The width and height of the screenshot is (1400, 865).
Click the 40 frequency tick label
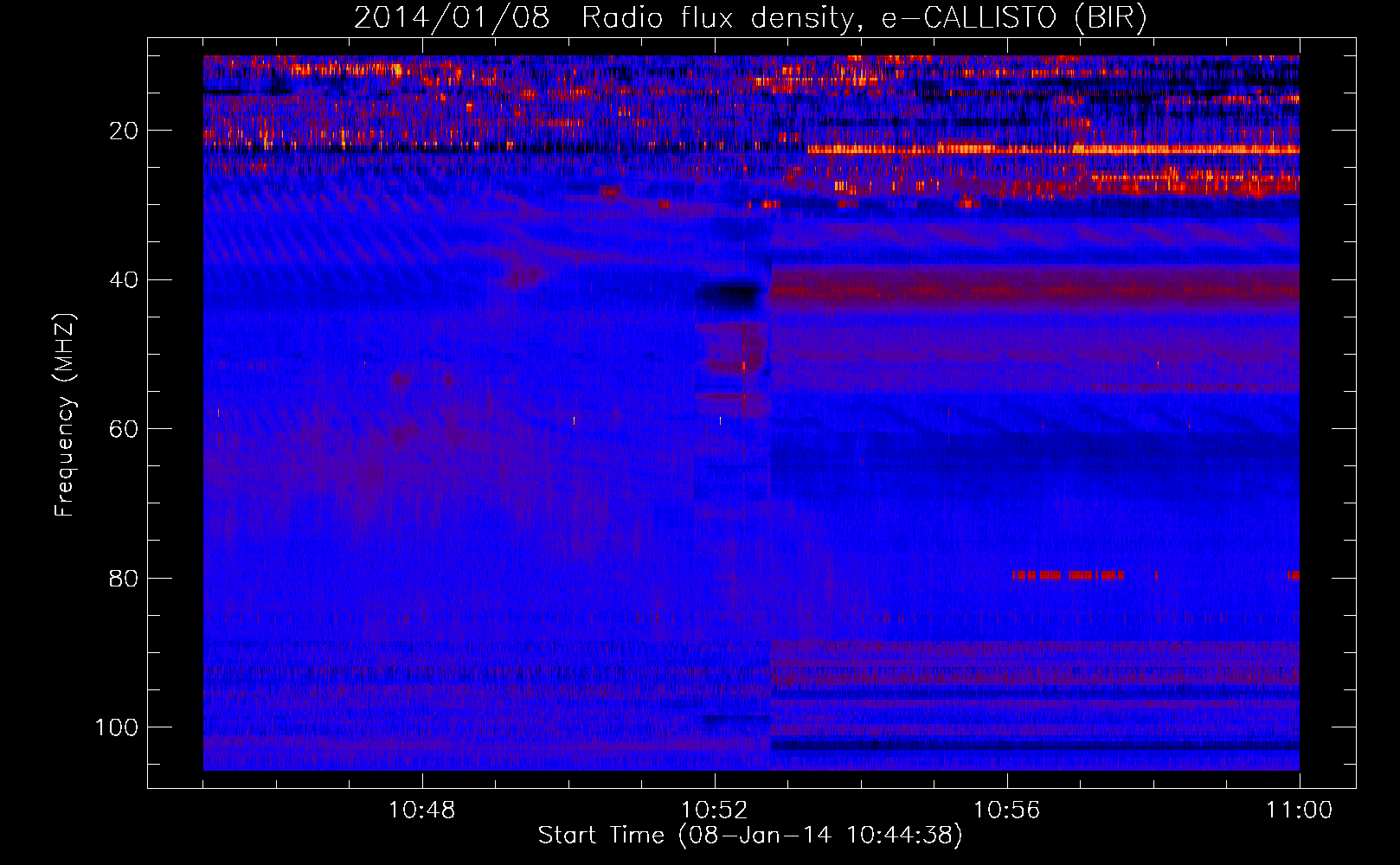pyautogui.click(x=124, y=280)
